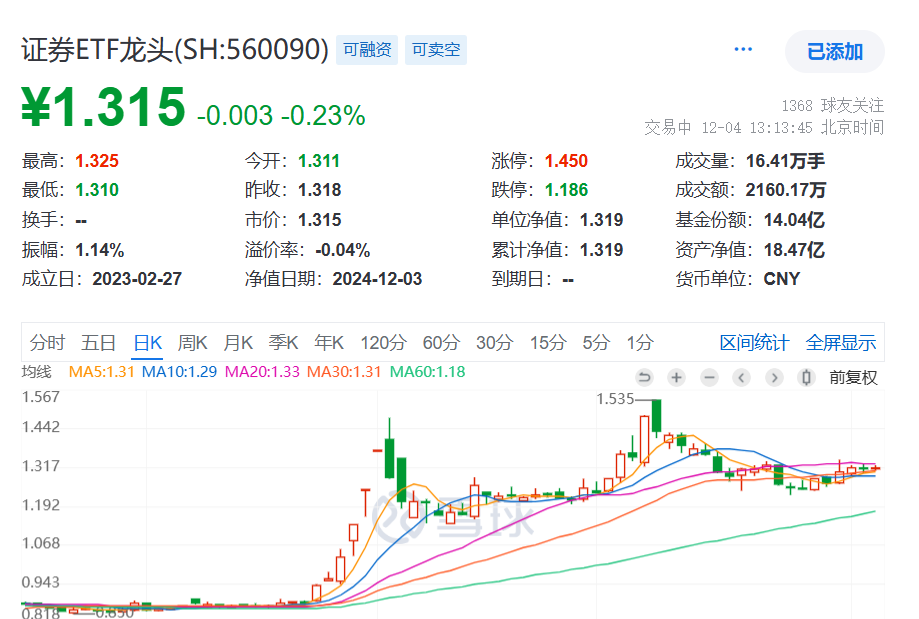Click the current price ¥1.315
Screen dimensions: 919x619
click(x=103, y=107)
